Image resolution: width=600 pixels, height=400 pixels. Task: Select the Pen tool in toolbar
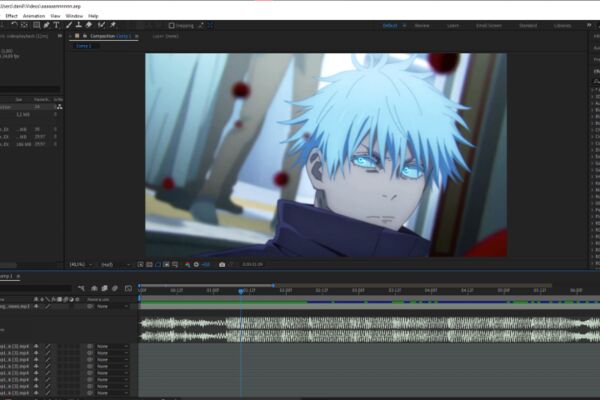coord(46,25)
